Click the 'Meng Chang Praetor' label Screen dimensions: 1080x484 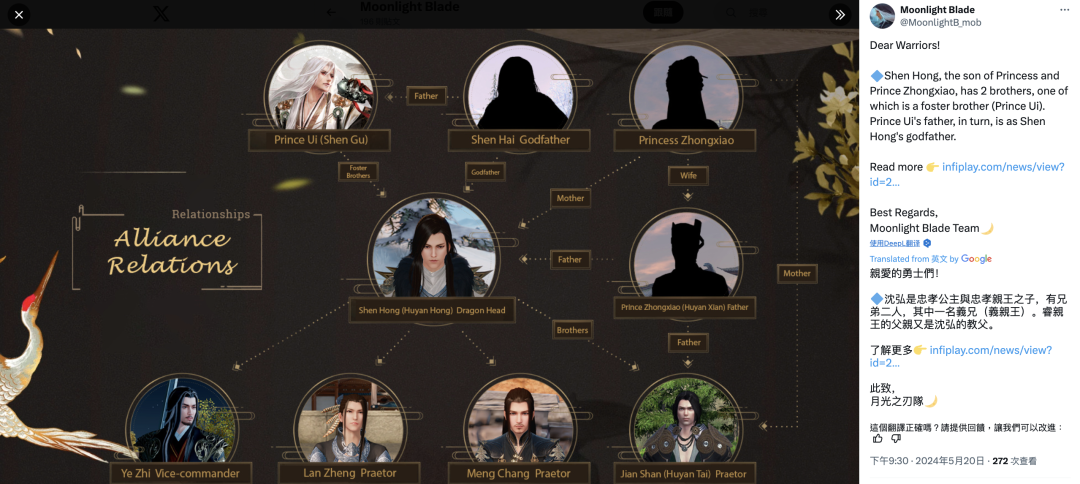(x=519, y=473)
